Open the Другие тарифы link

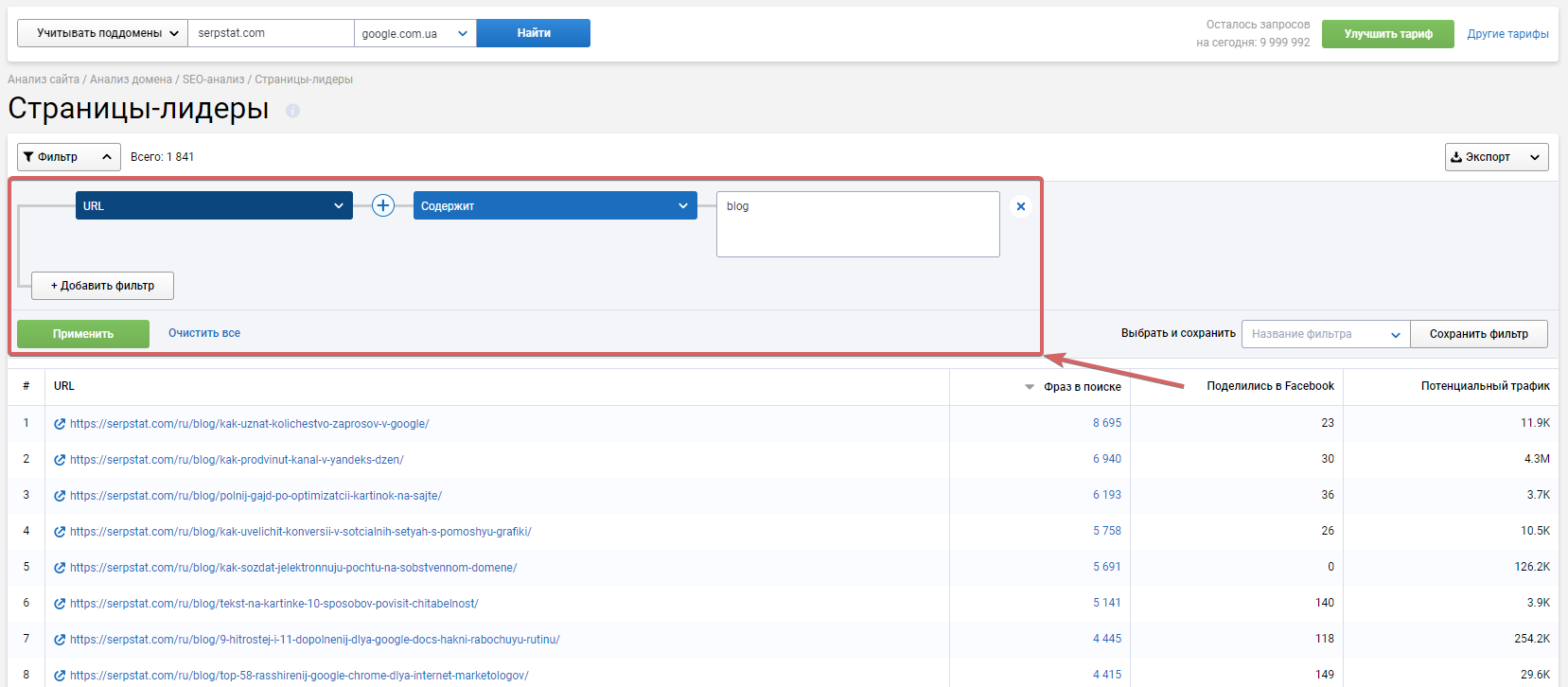click(1507, 34)
